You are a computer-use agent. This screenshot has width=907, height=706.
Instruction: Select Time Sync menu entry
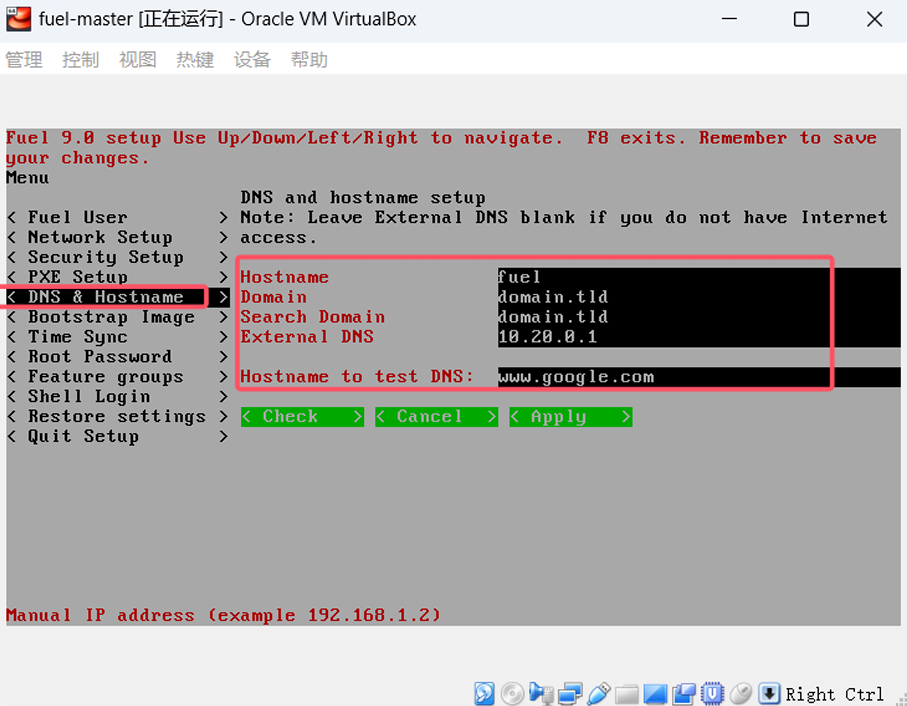click(118, 337)
